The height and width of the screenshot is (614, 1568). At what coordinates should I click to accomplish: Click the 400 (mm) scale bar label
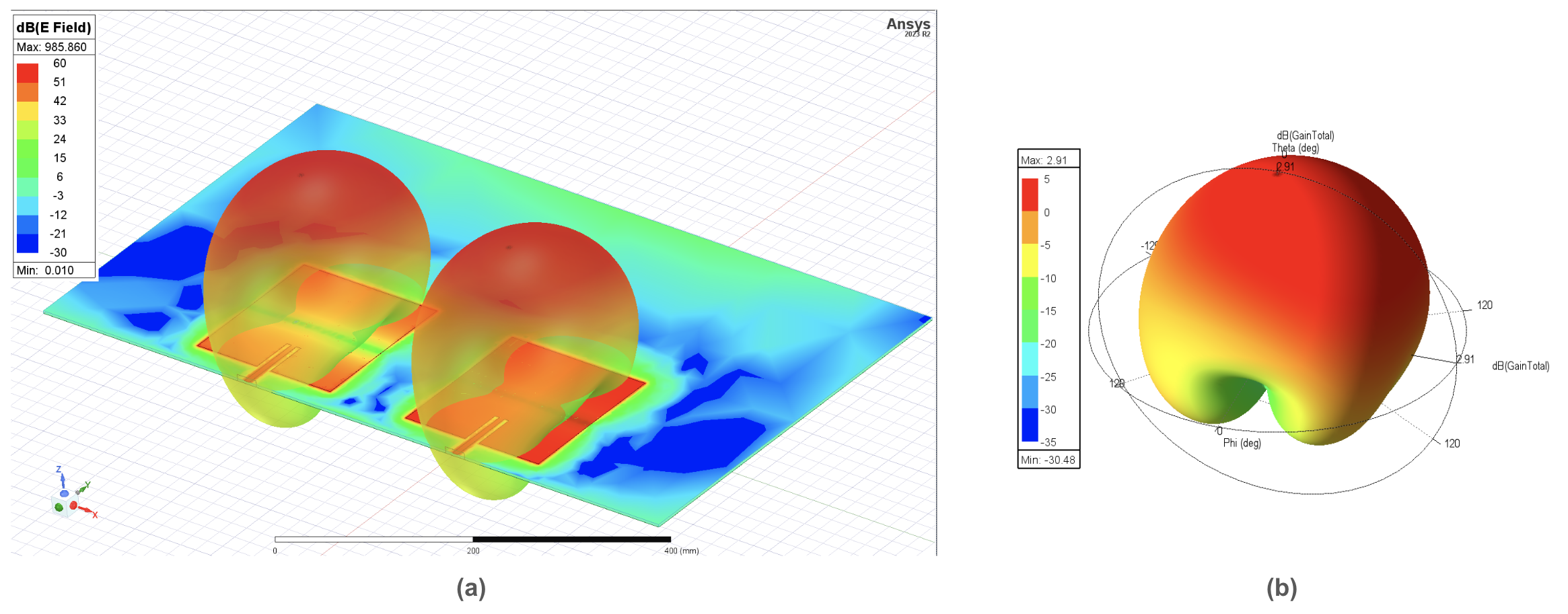pyautogui.click(x=681, y=551)
